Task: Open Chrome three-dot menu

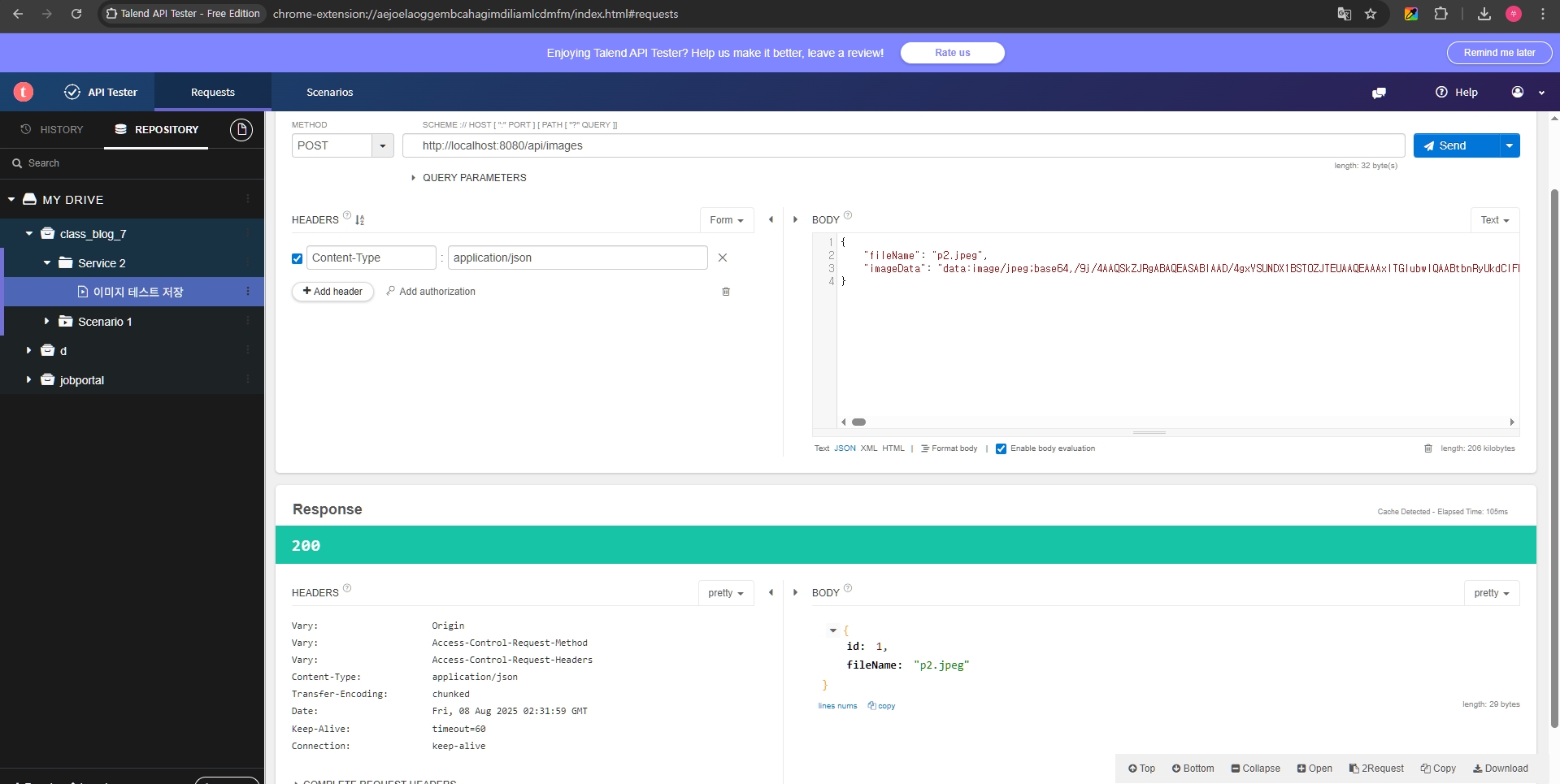Action: pyautogui.click(x=1542, y=14)
